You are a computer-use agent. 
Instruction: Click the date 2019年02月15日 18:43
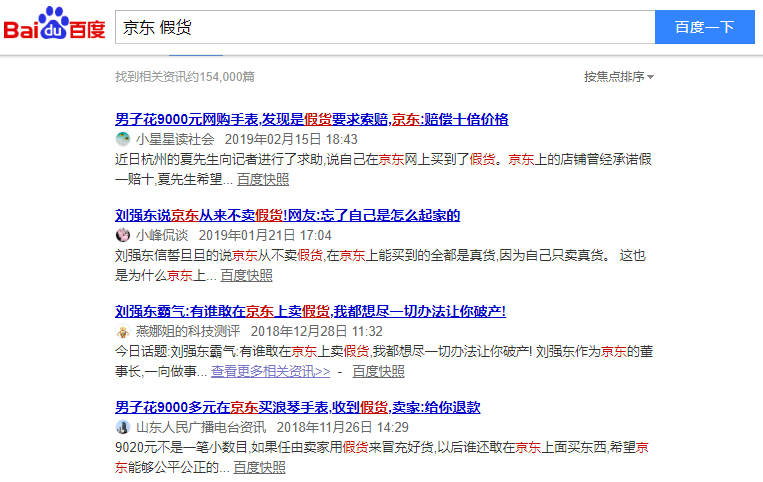pos(291,140)
